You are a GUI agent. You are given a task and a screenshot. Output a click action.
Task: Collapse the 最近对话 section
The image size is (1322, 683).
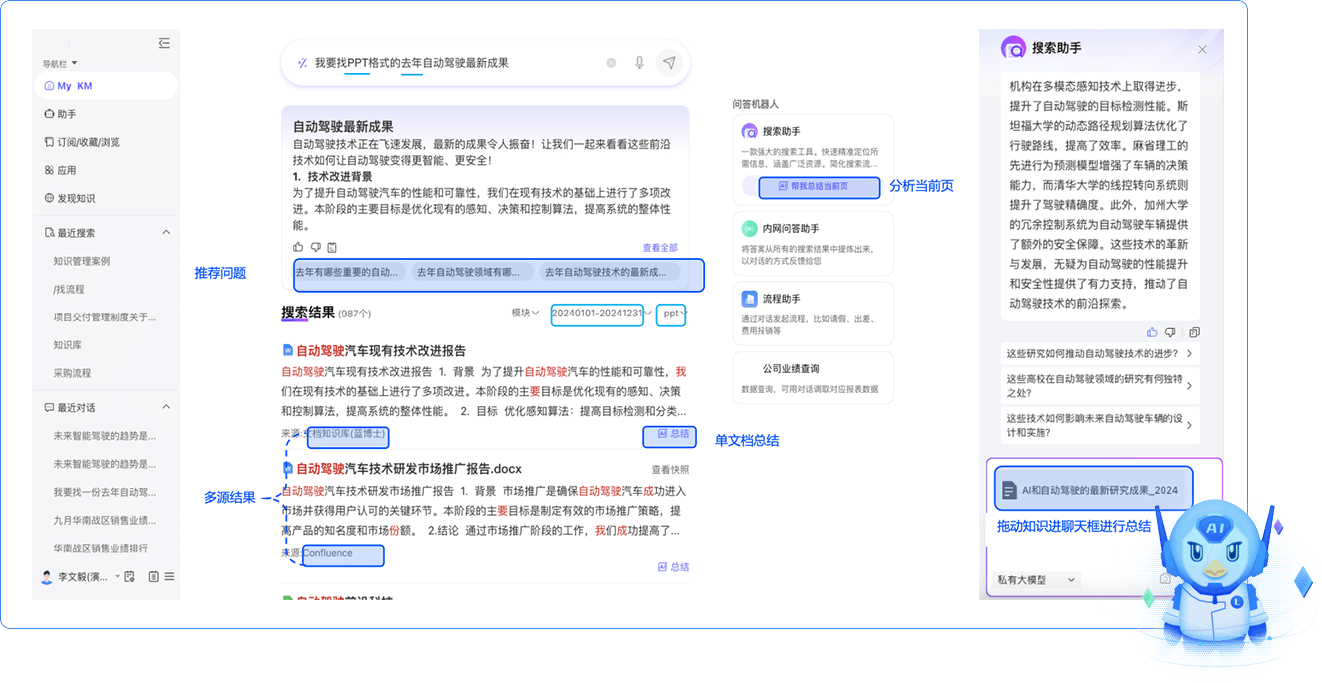point(166,408)
